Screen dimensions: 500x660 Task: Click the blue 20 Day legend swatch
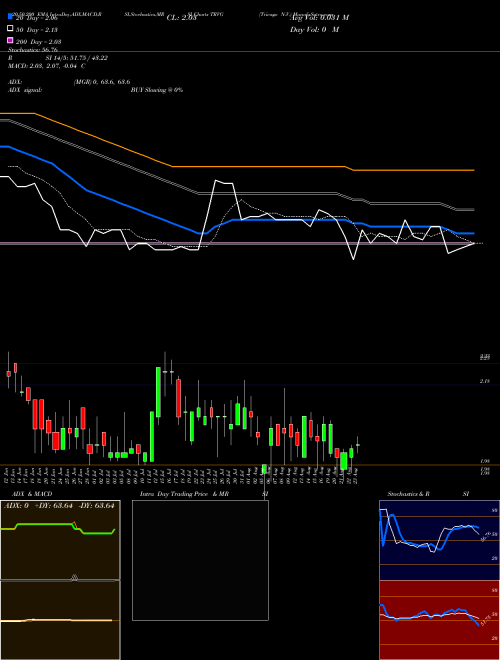(x=10, y=16)
